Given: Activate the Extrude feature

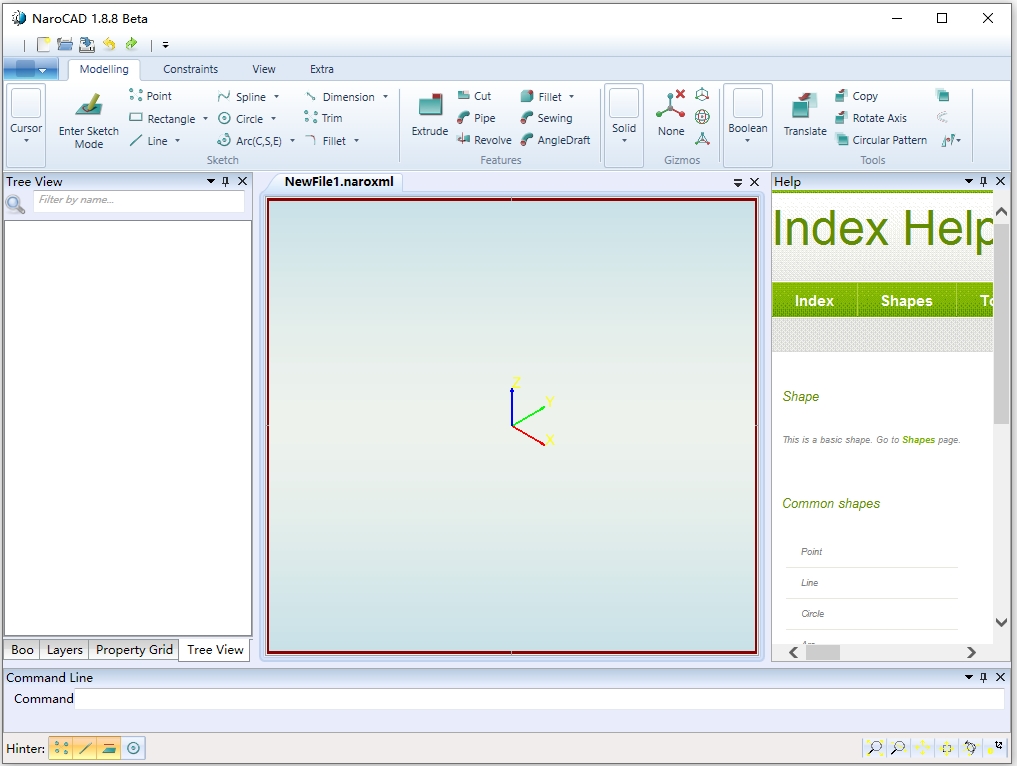Looking at the screenshot, I should click(429, 115).
